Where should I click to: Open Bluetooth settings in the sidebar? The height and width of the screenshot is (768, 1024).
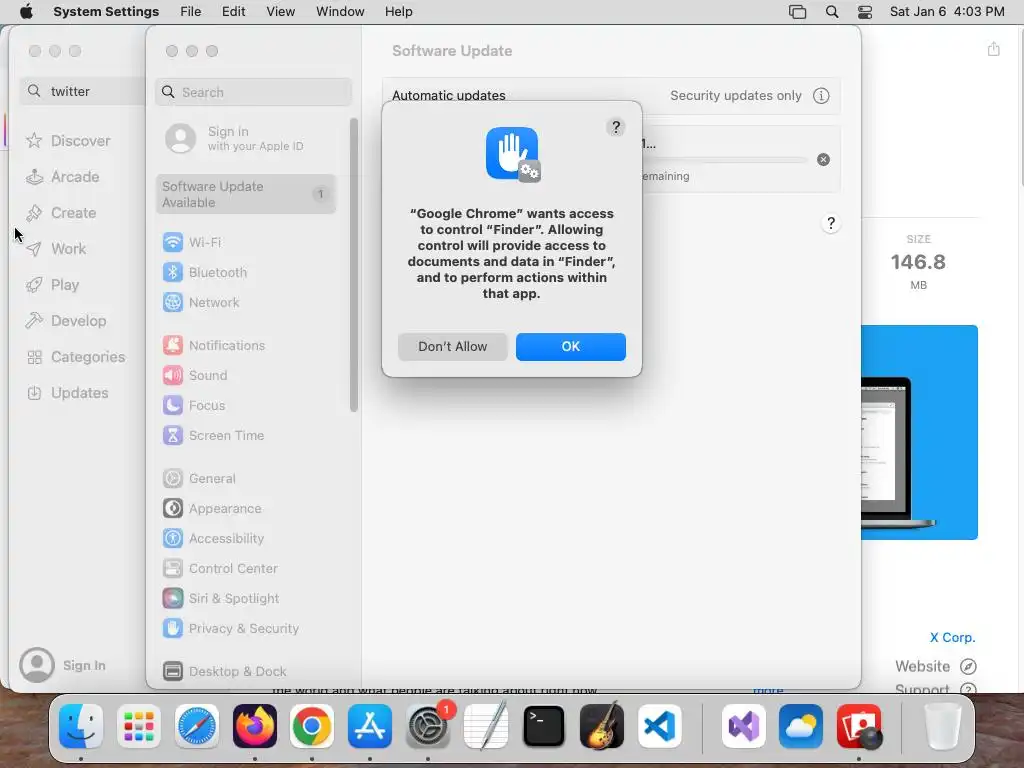pos(246,272)
